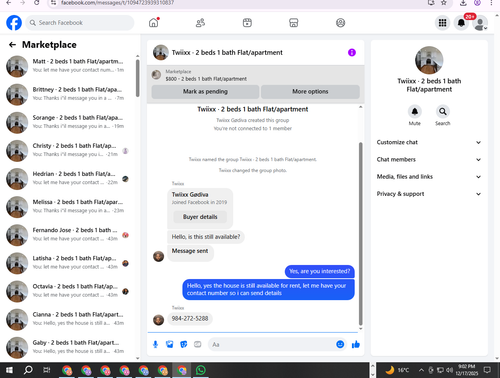The height and width of the screenshot is (378, 500).
Task: Open Buyer details for Twiixx Godiva
Action: click(x=200, y=217)
